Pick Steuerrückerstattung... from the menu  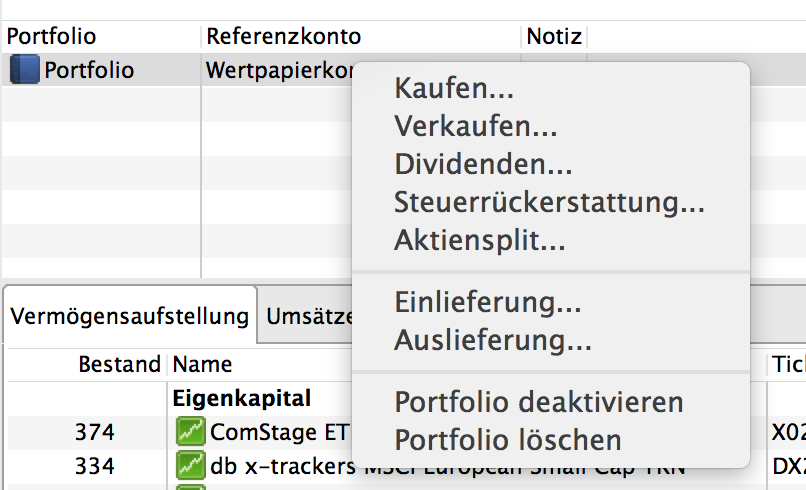pos(550,203)
